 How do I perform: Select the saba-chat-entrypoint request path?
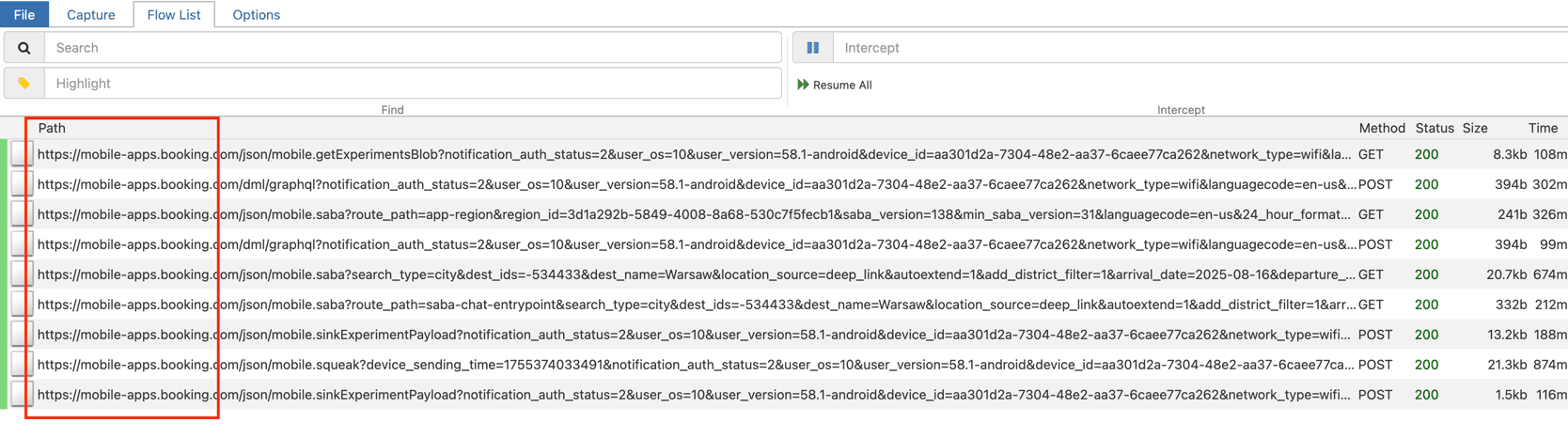697,305
